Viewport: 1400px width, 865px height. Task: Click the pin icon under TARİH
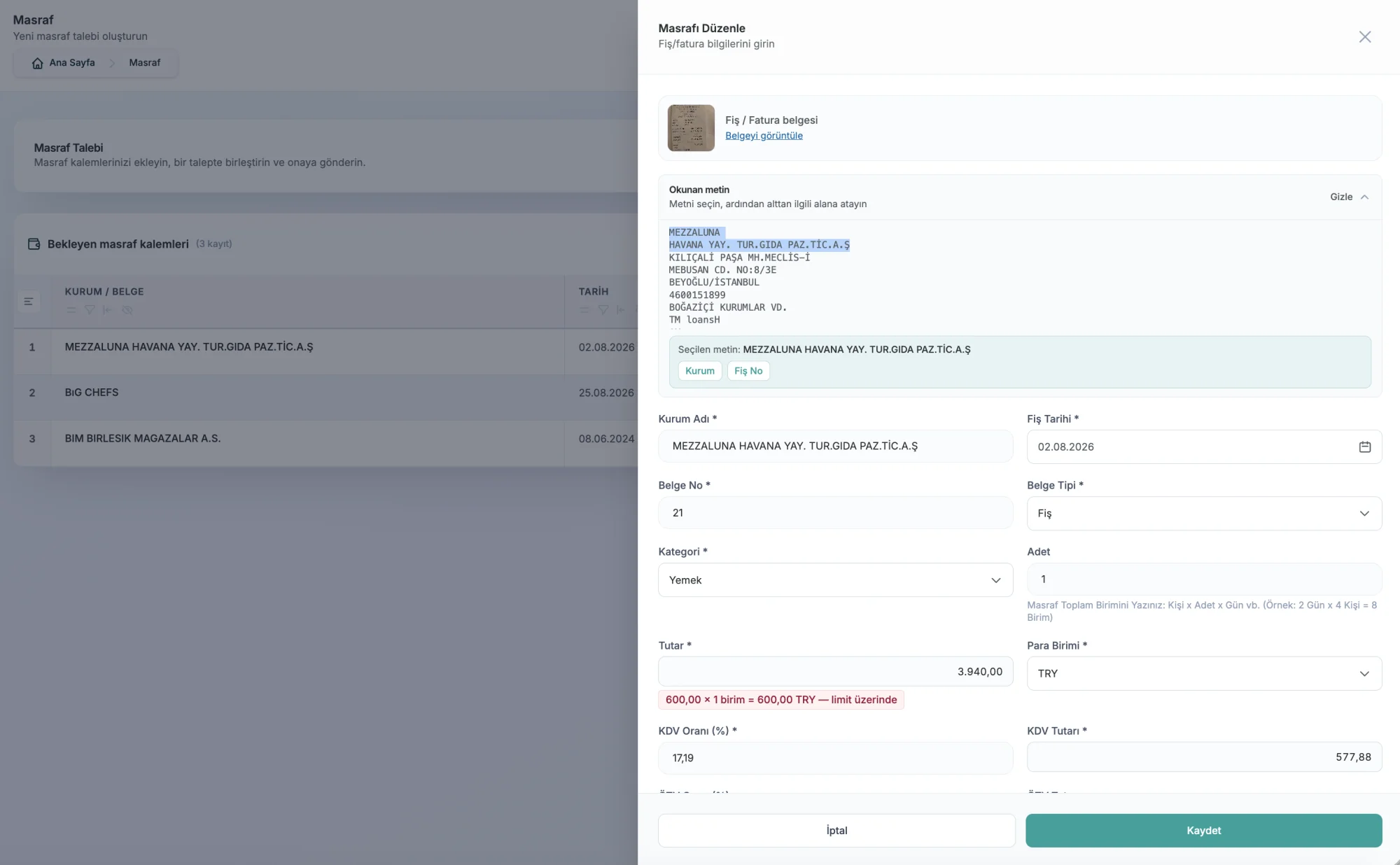point(620,310)
